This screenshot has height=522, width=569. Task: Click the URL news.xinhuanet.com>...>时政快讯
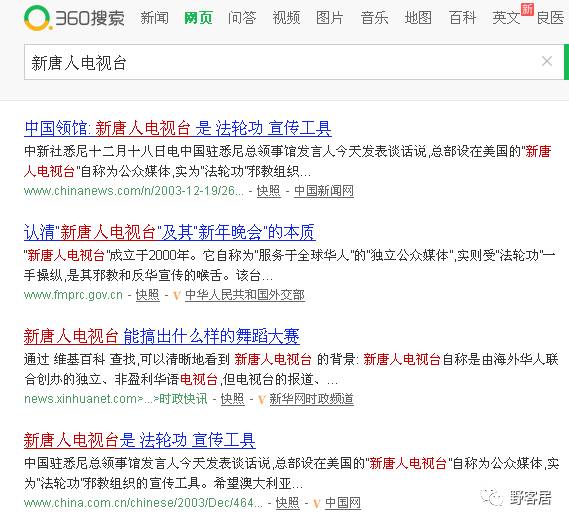click(x=116, y=399)
